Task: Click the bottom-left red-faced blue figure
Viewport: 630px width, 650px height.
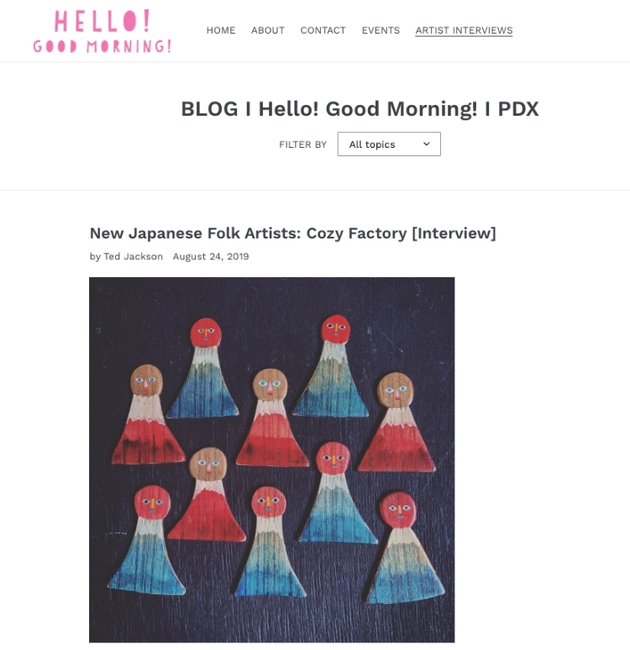Action: [147, 540]
